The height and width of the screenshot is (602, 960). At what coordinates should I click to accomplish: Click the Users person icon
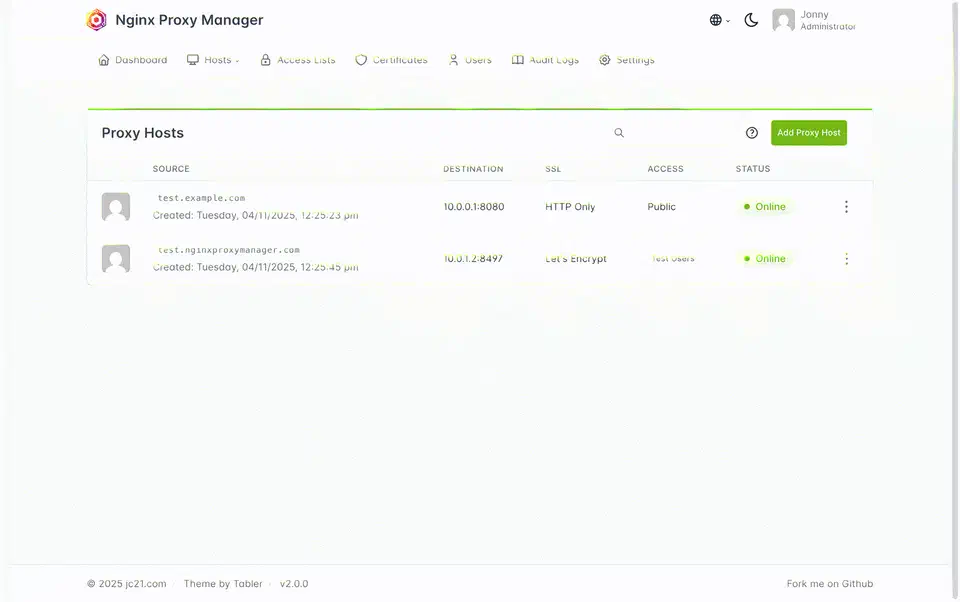click(452, 59)
